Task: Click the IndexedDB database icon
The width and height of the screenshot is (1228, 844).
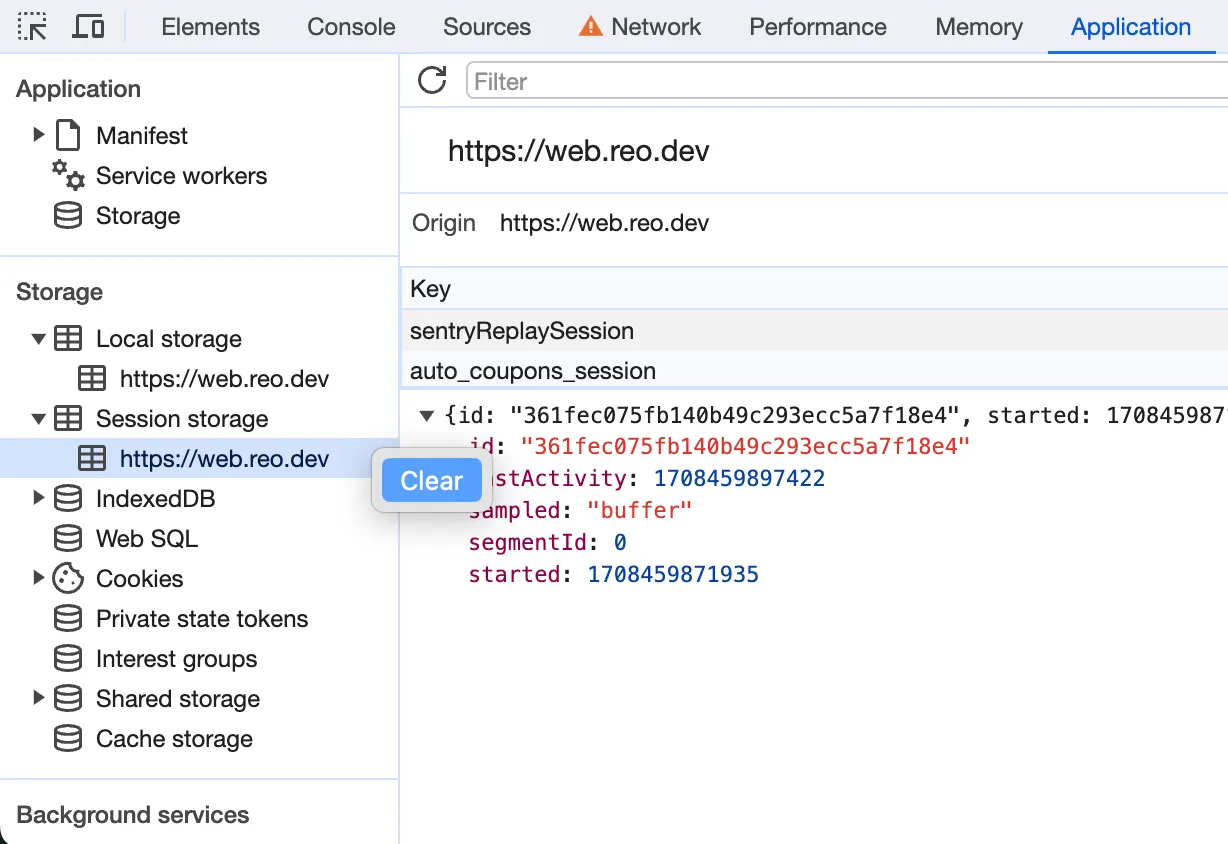Action: point(68,499)
